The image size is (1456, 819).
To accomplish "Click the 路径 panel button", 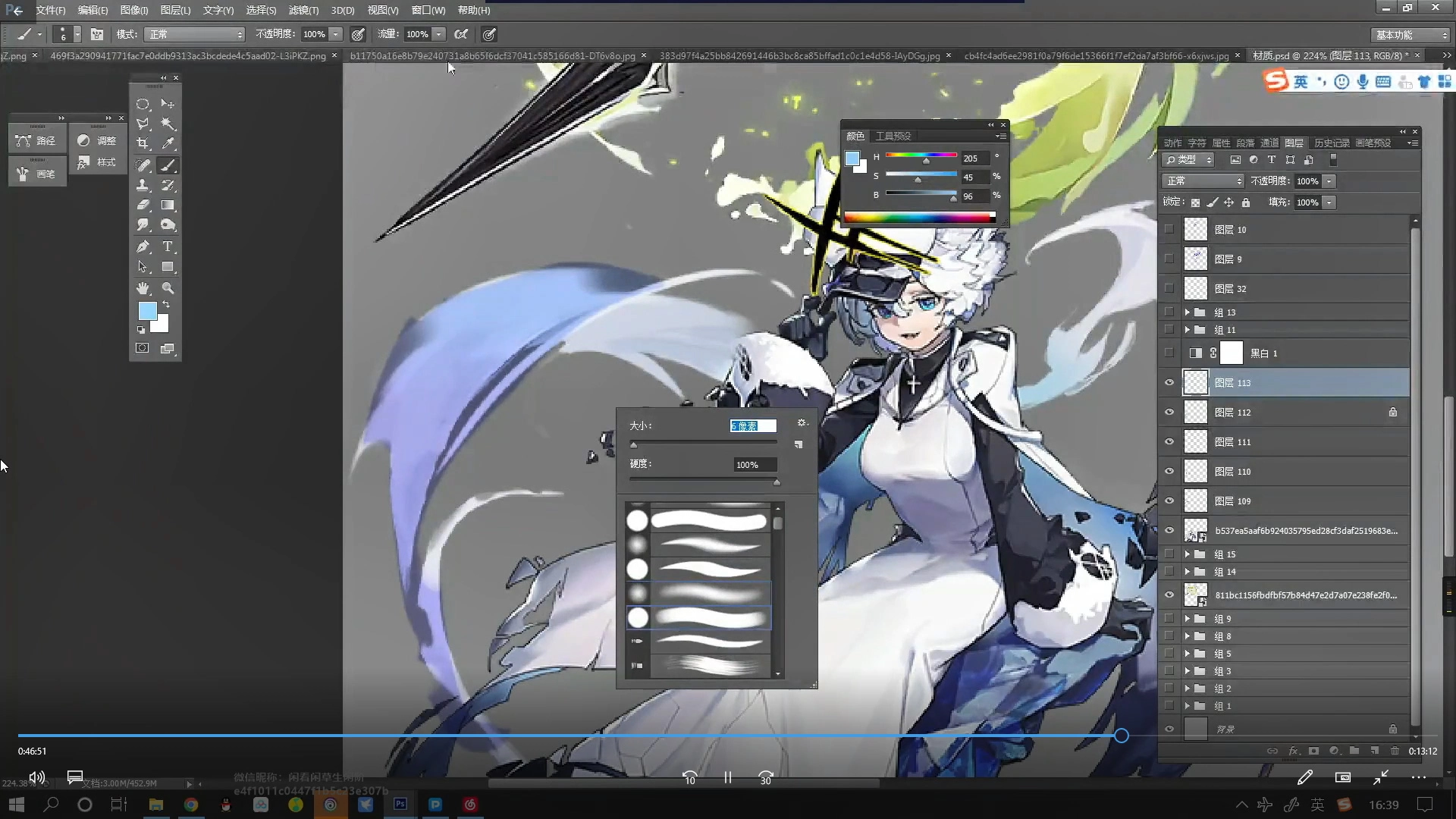I will click(x=37, y=140).
